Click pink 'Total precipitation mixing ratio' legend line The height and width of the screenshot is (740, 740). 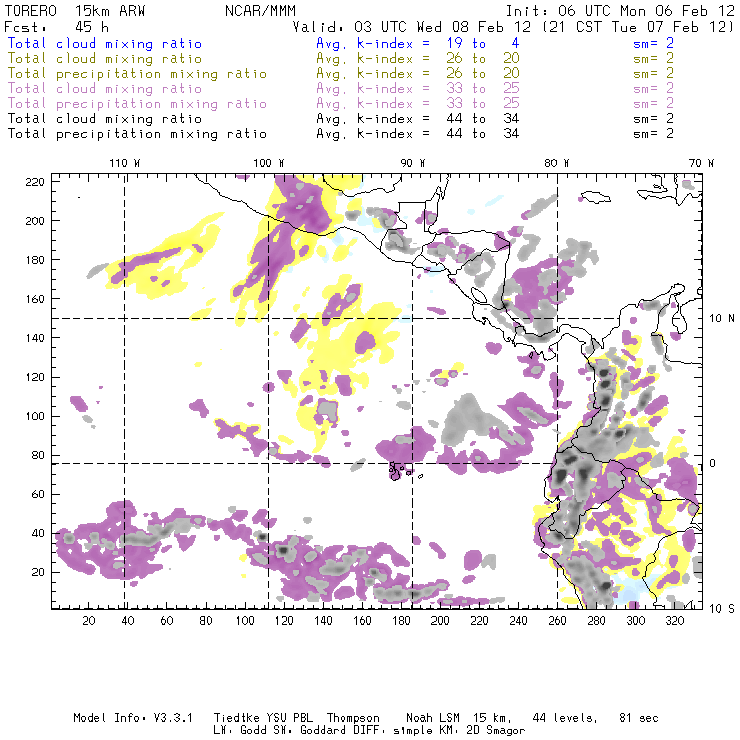coord(137,104)
